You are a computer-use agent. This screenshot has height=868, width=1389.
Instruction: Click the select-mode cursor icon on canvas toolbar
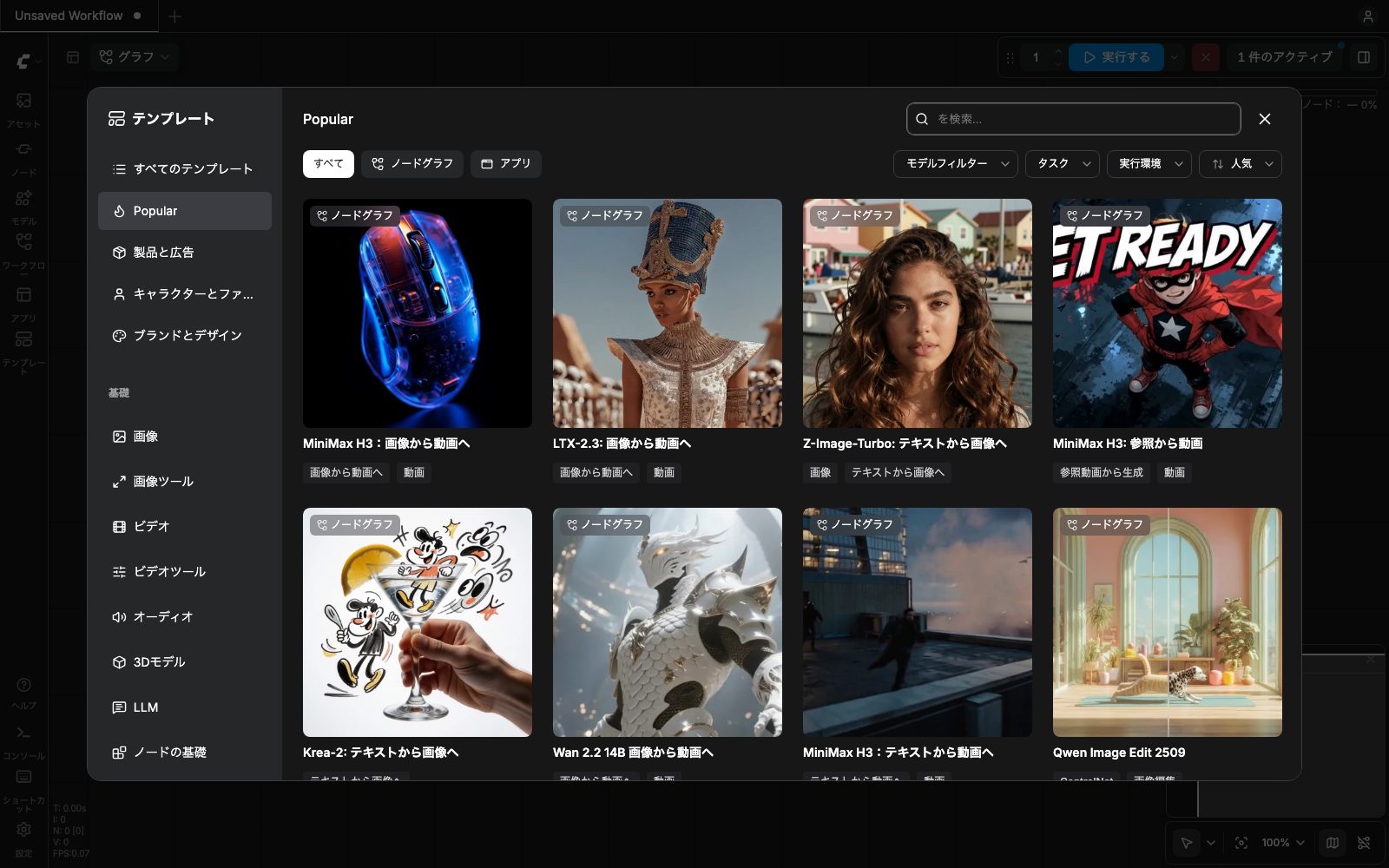pyautogui.click(x=1186, y=843)
